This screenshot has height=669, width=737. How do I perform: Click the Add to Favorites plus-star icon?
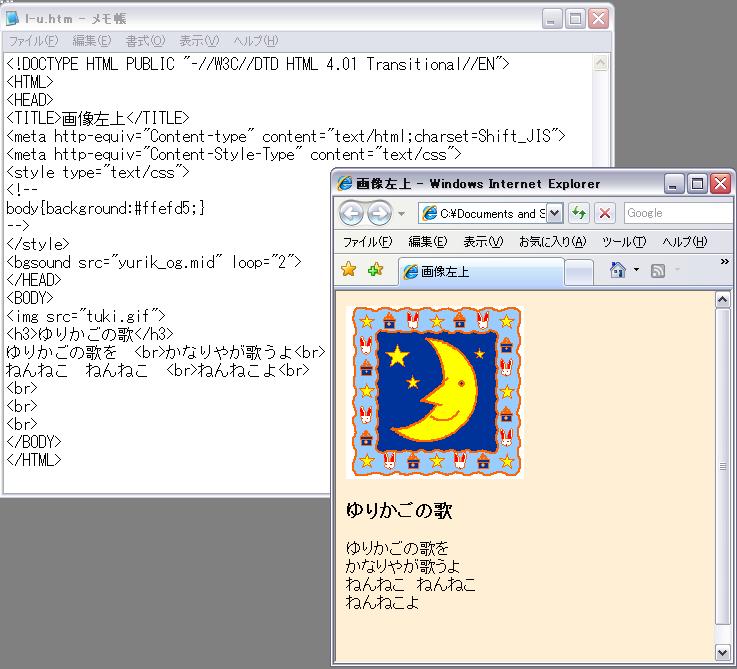(x=375, y=269)
